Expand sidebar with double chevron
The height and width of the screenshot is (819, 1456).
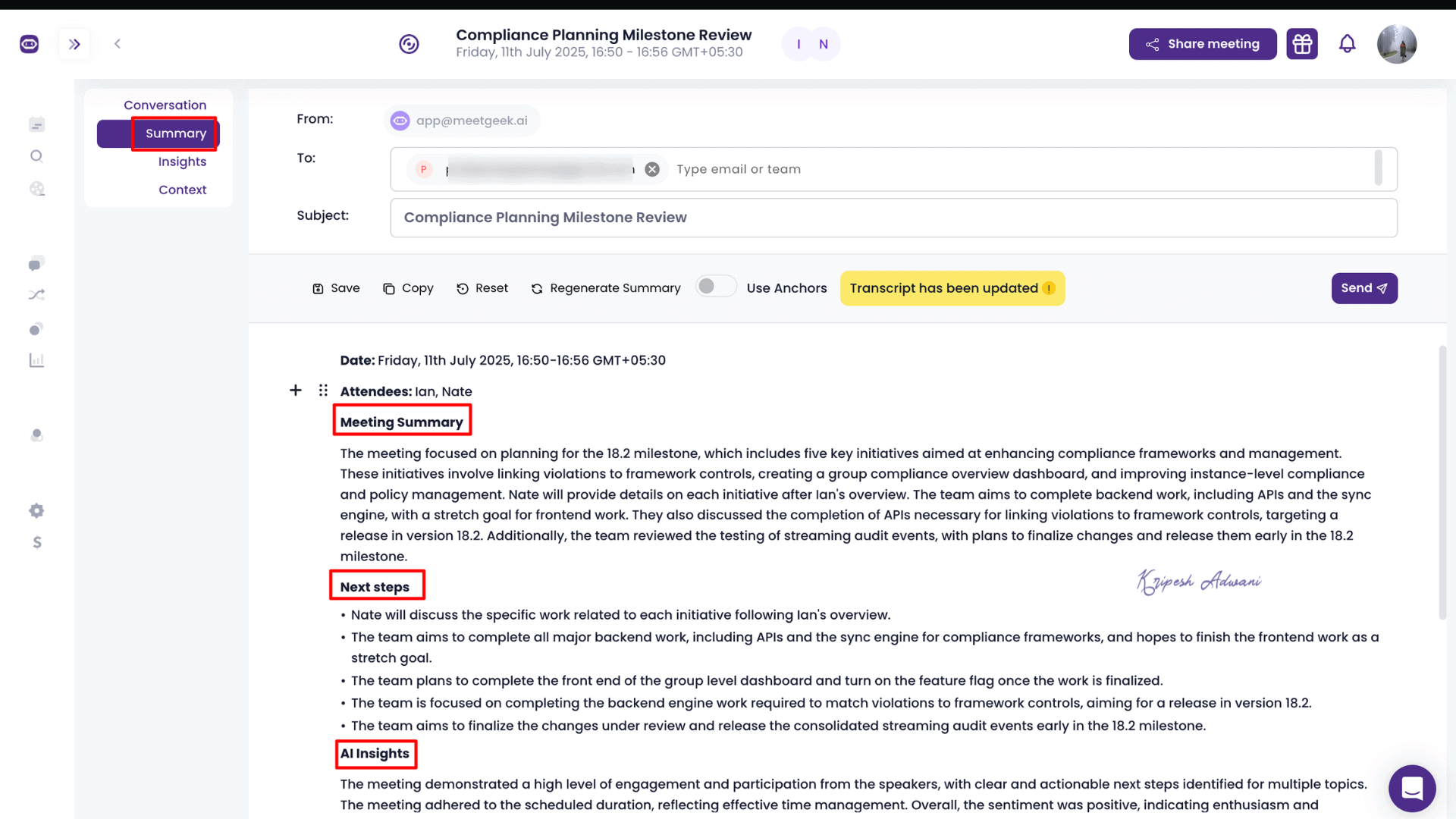click(x=74, y=44)
